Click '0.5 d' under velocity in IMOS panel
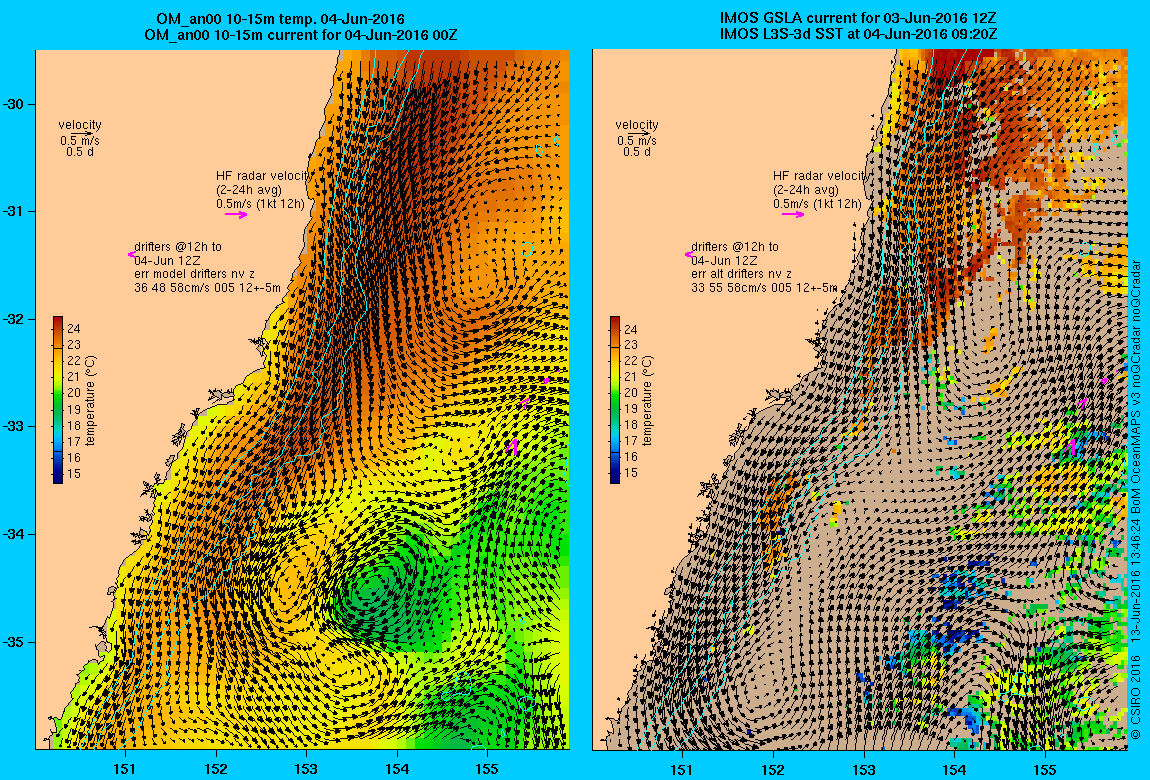Viewport: 1150px width, 780px height. pos(637,152)
